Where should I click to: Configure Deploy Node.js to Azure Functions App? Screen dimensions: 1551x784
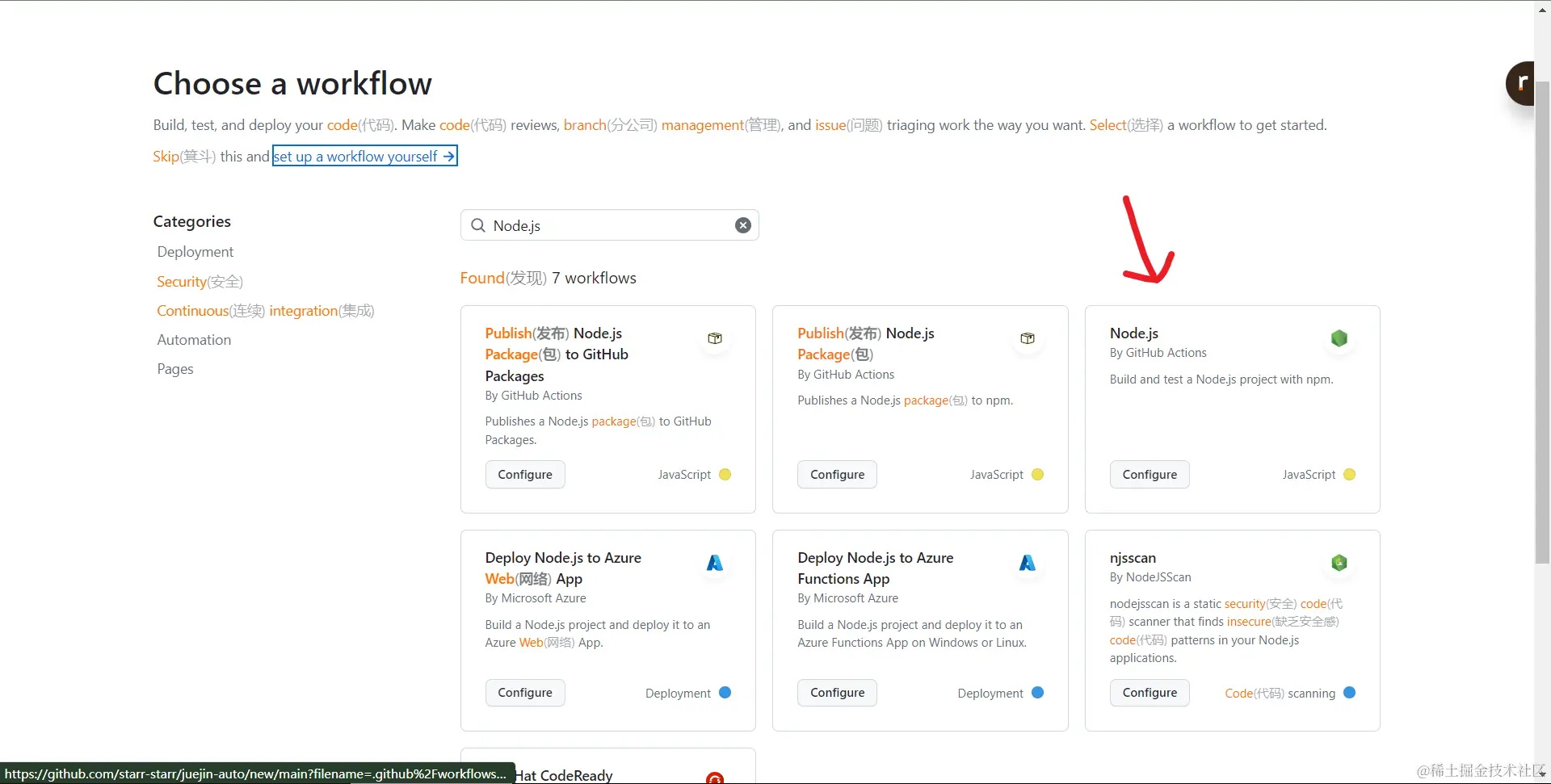pyautogui.click(x=837, y=693)
